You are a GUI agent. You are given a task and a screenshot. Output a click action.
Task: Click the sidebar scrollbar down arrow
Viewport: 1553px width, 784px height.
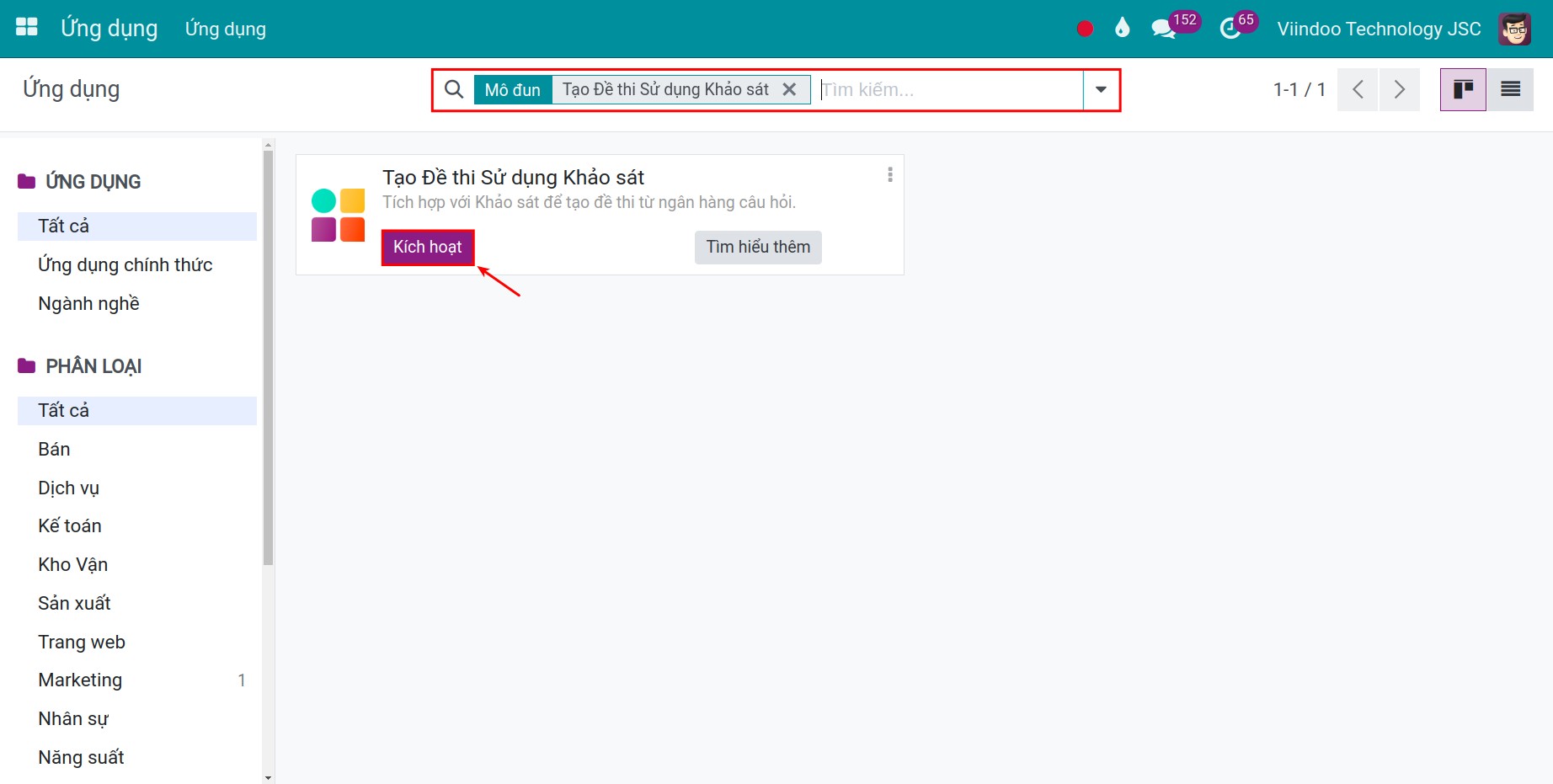pos(268,777)
